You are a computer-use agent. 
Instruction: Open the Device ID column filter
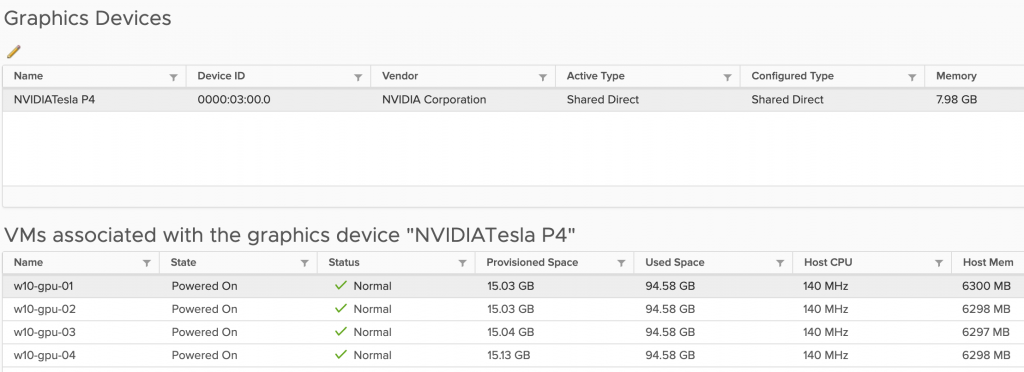coord(358,77)
